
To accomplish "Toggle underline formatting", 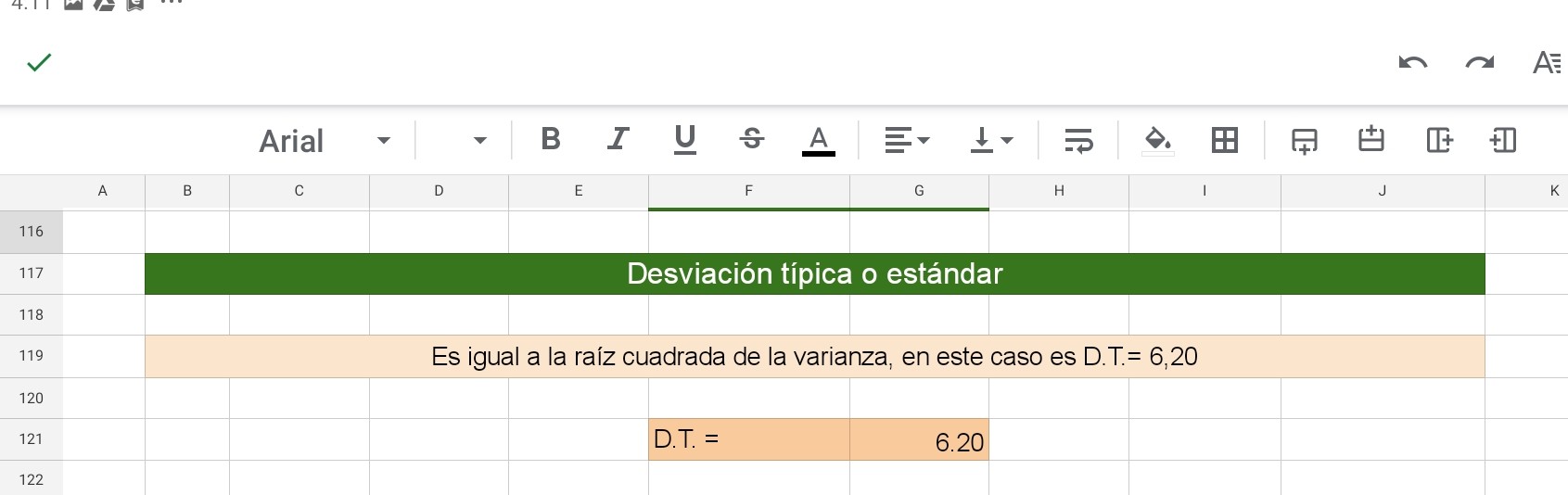I will point(684,140).
